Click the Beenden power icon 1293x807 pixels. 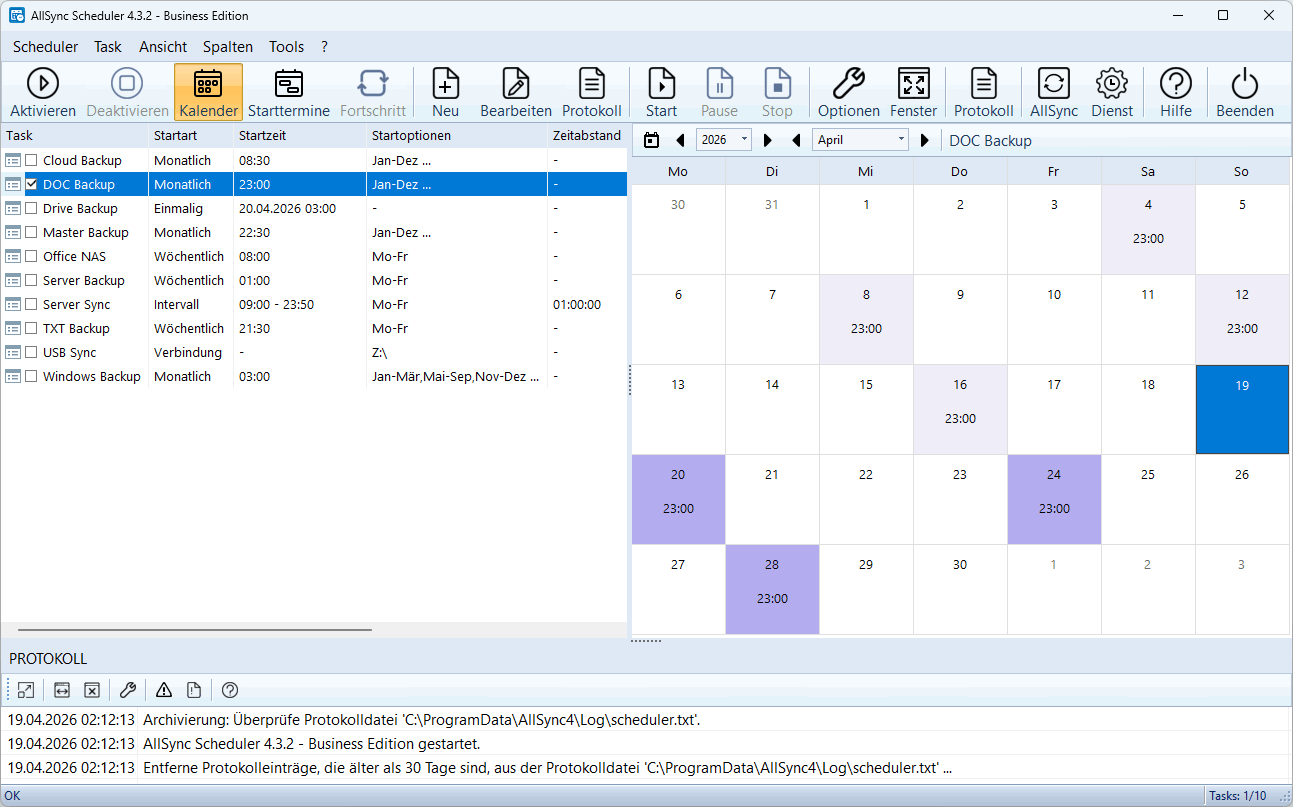[x=1244, y=92]
